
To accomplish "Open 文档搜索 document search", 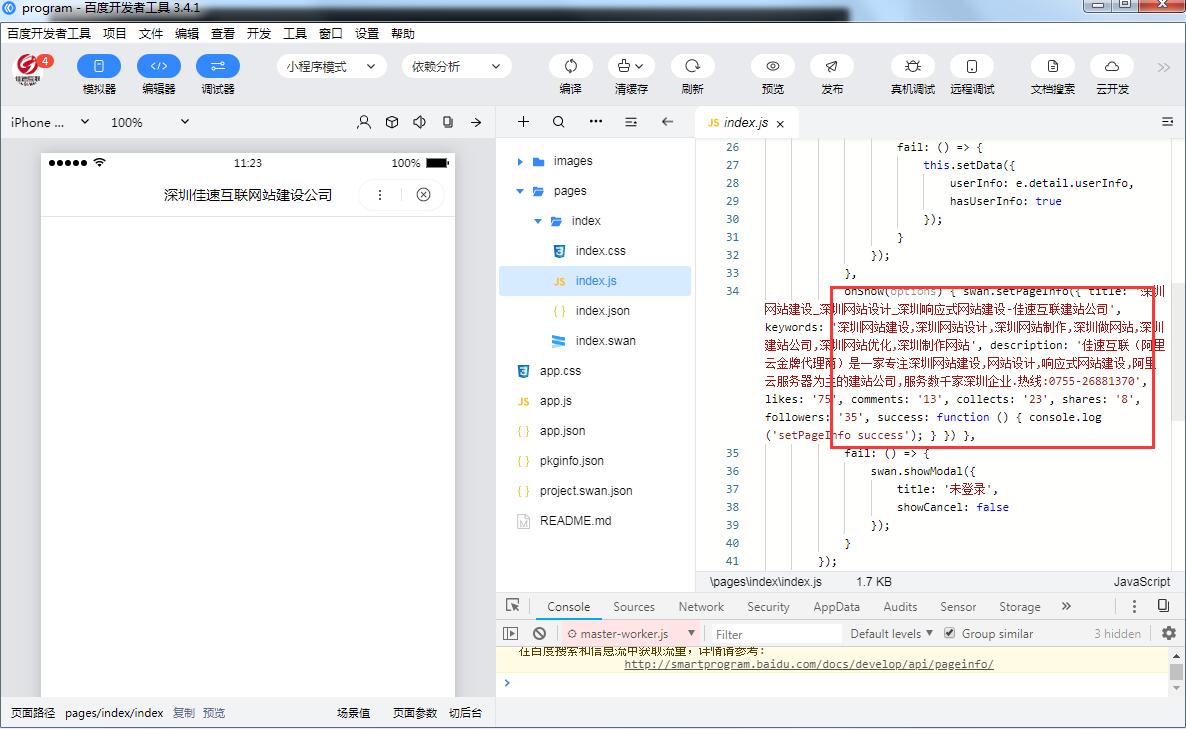I will click(1053, 67).
